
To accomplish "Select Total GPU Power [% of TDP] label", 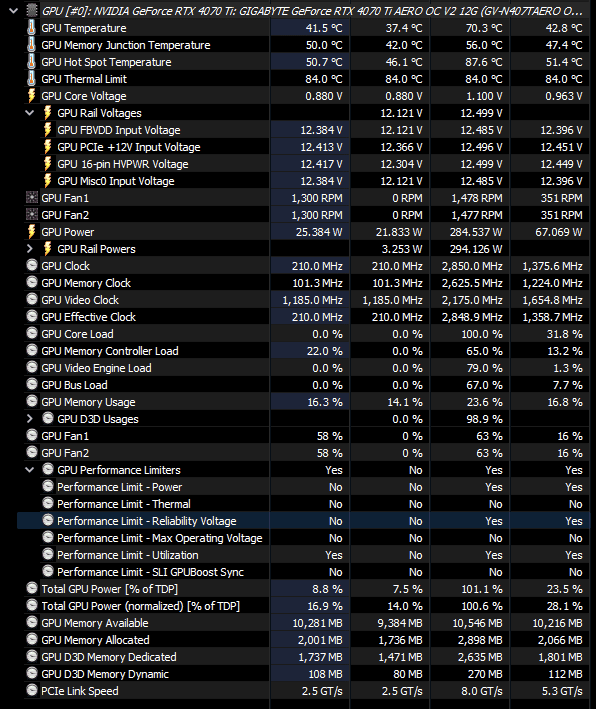I will (x=109, y=589).
